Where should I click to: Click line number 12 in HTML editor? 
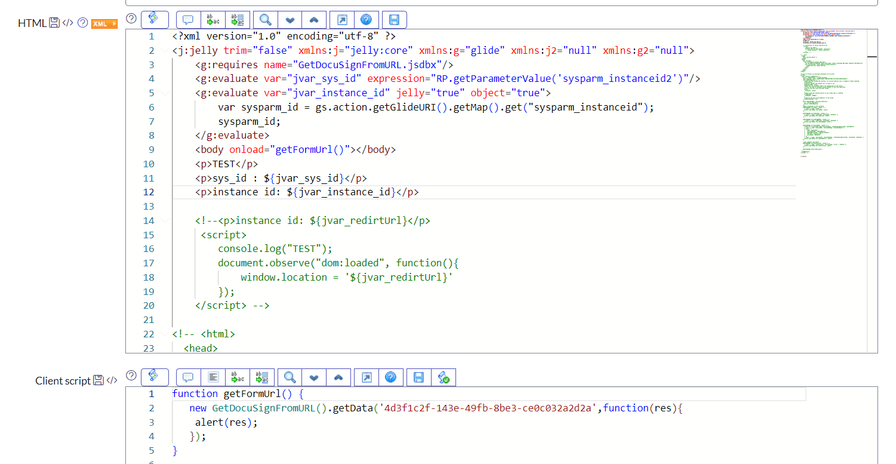(149, 192)
